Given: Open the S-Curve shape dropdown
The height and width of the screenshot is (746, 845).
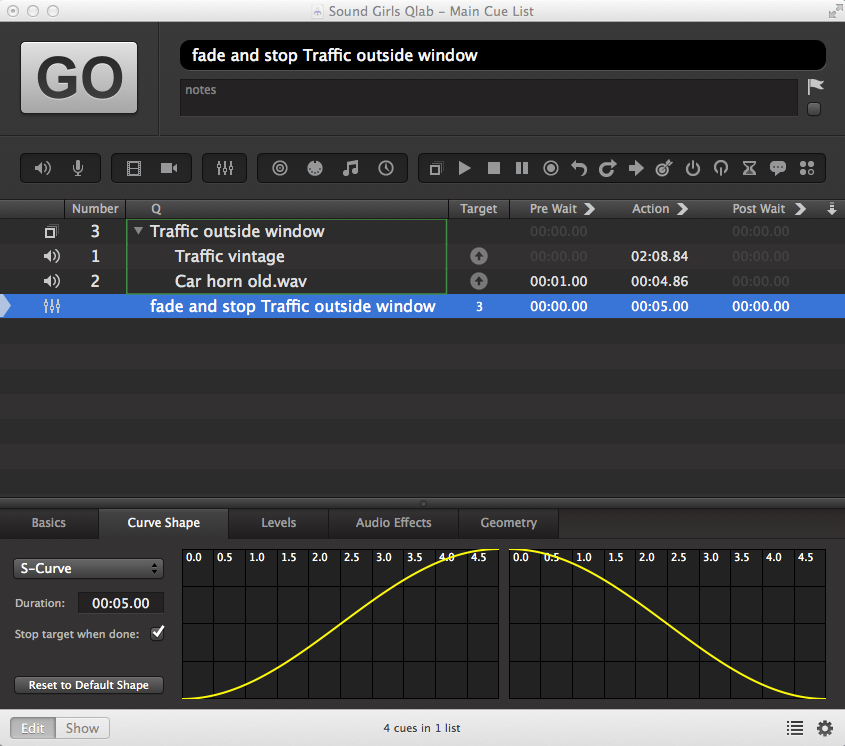Looking at the screenshot, I should coord(88,567).
